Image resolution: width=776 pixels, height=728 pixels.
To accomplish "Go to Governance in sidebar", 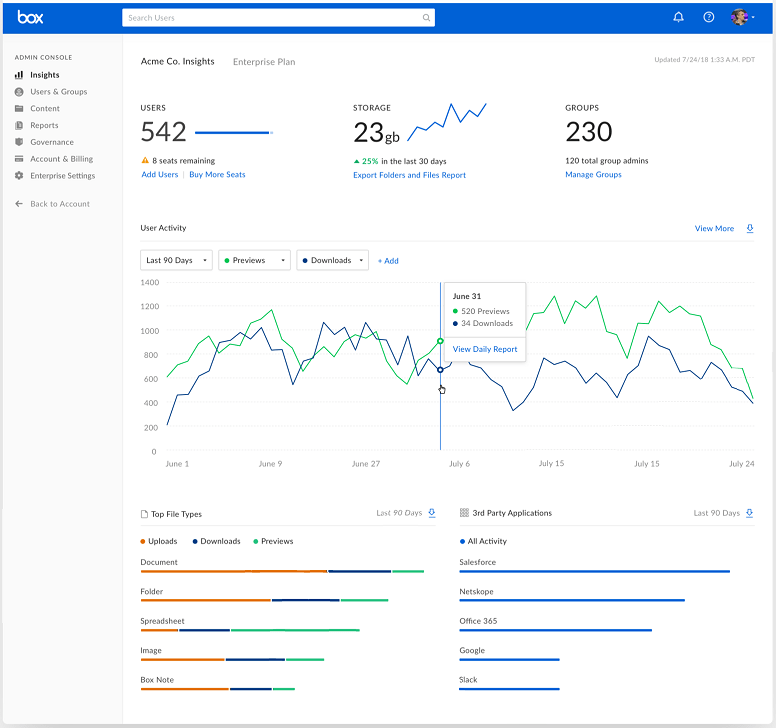I will 52,142.
